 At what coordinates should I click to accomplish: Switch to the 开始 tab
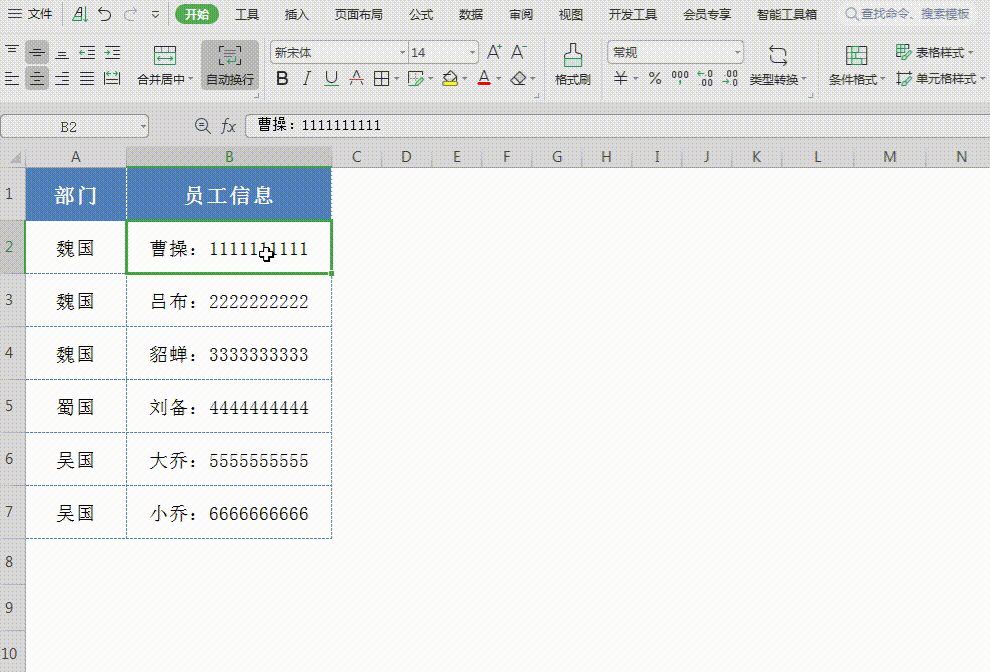pos(197,14)
